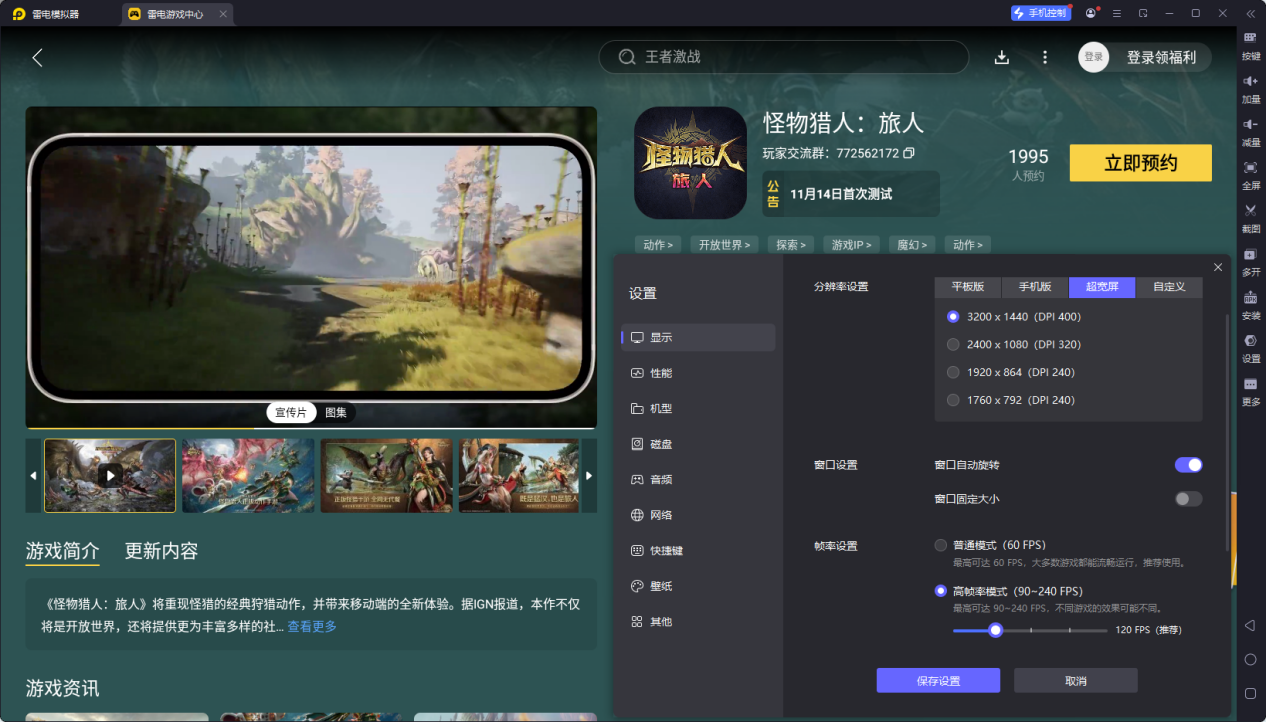Open the 游戏IP > tag
This screenshot has height=722, width=1266.
(x=851, y=244)
